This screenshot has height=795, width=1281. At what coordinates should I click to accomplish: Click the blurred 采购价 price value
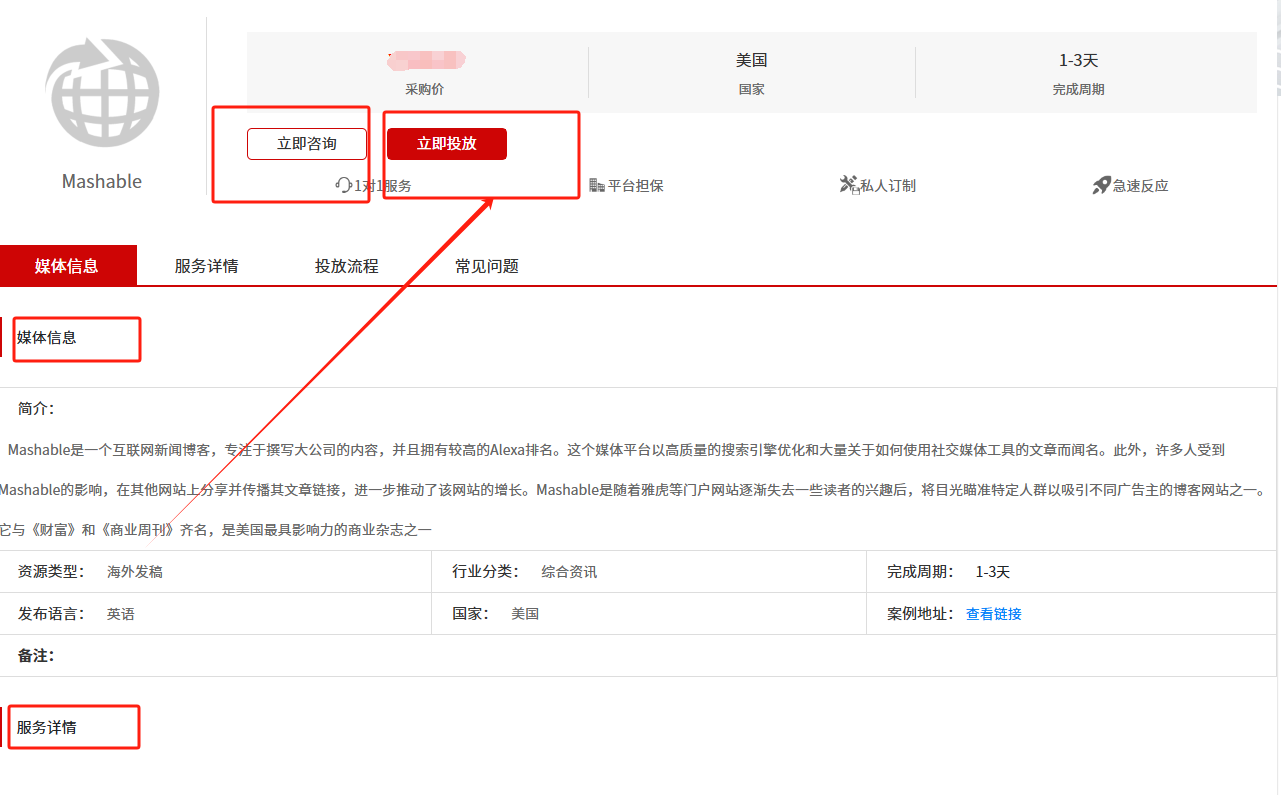click(x=425, y=60)
